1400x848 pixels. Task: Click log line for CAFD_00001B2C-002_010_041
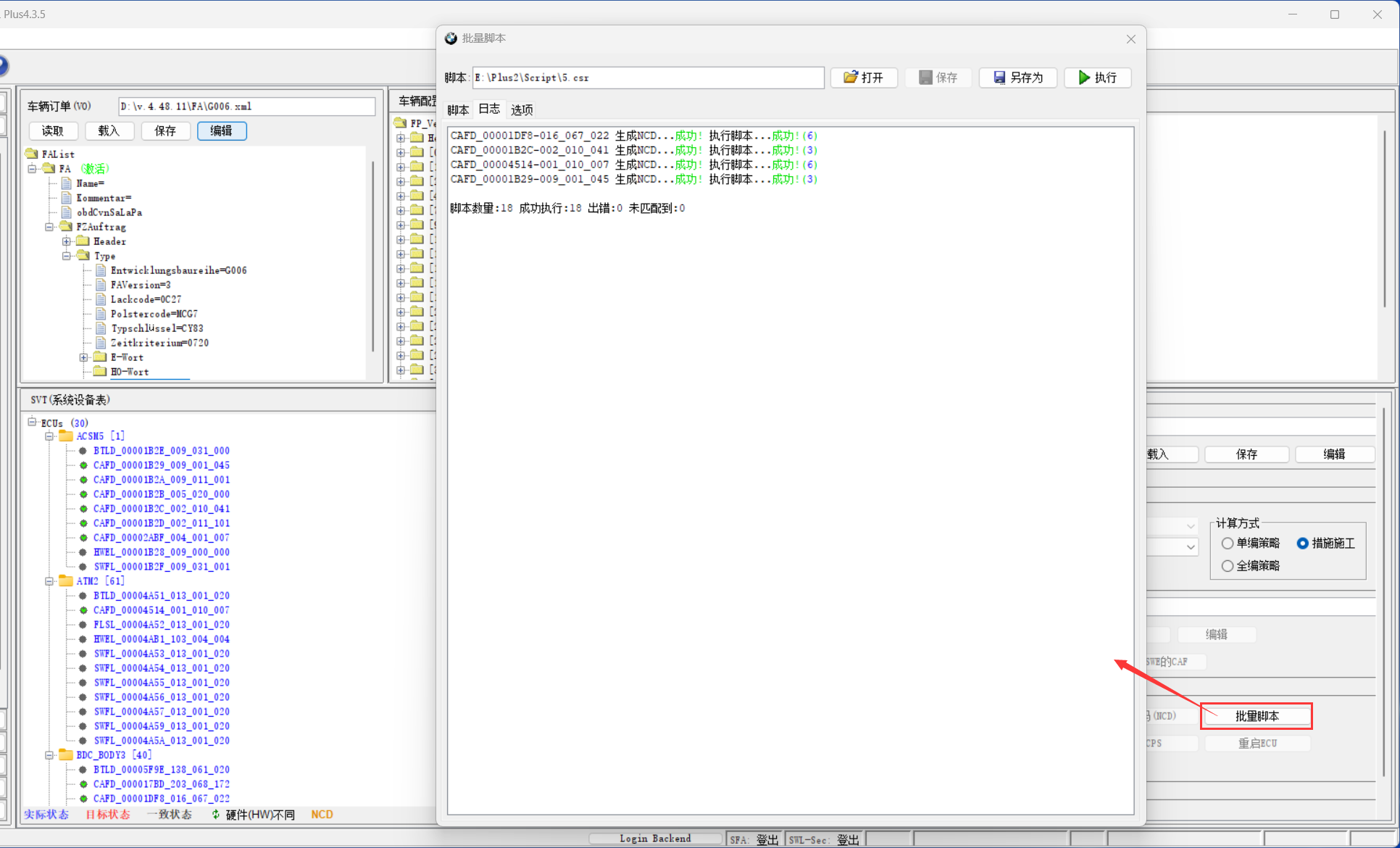(x=634, y=150)
